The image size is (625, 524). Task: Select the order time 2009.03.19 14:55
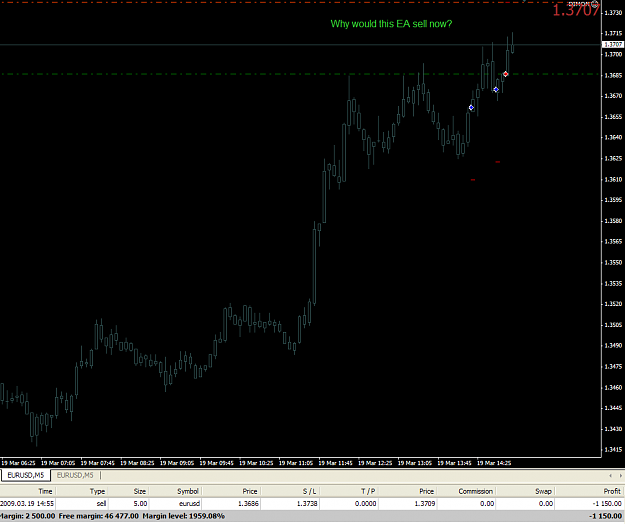(27, 504)
